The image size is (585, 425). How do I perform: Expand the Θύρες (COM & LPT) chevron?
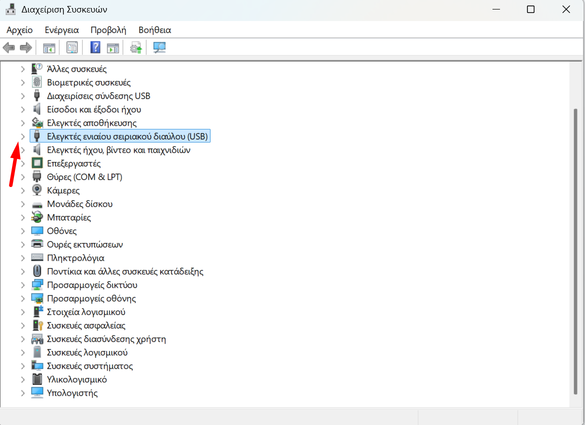pos(22,177)
